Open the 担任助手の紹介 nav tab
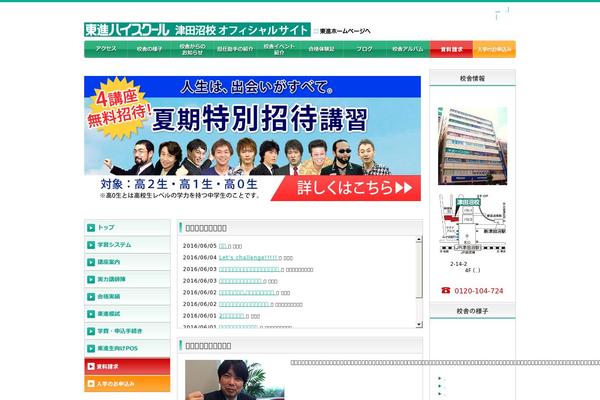Viewport: 600px width, 400px height. pos(235,49)
